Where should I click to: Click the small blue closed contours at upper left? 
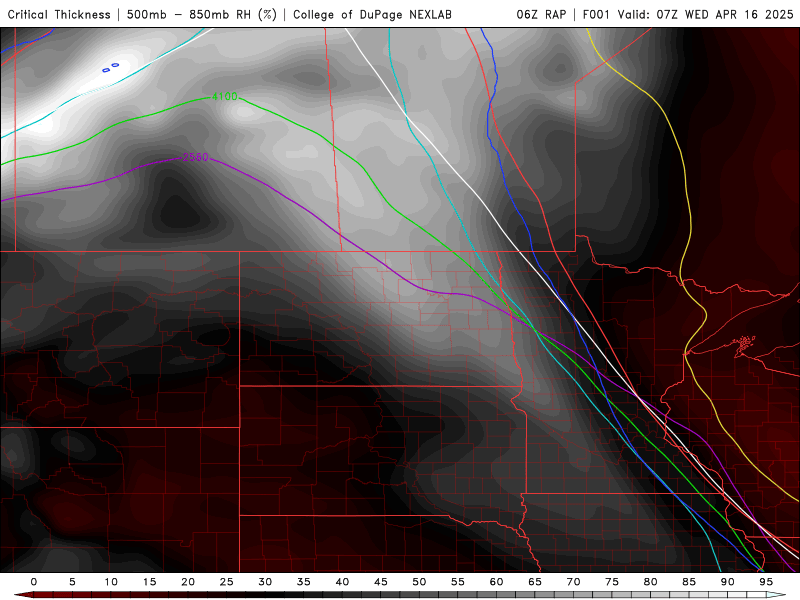tap(111, 67)
